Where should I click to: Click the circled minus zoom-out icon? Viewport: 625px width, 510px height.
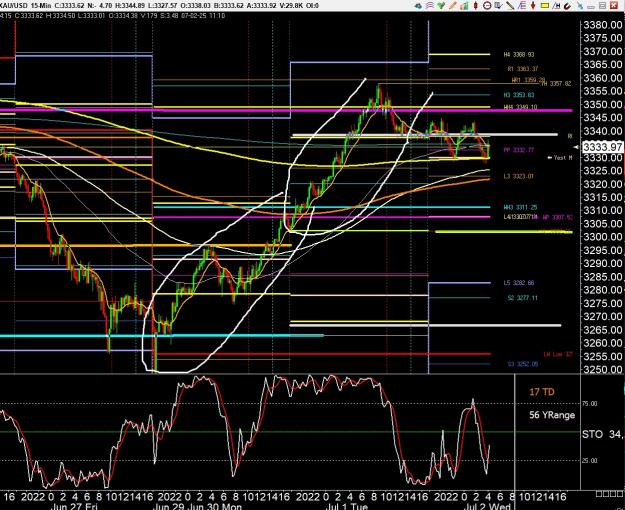point(487,6)
